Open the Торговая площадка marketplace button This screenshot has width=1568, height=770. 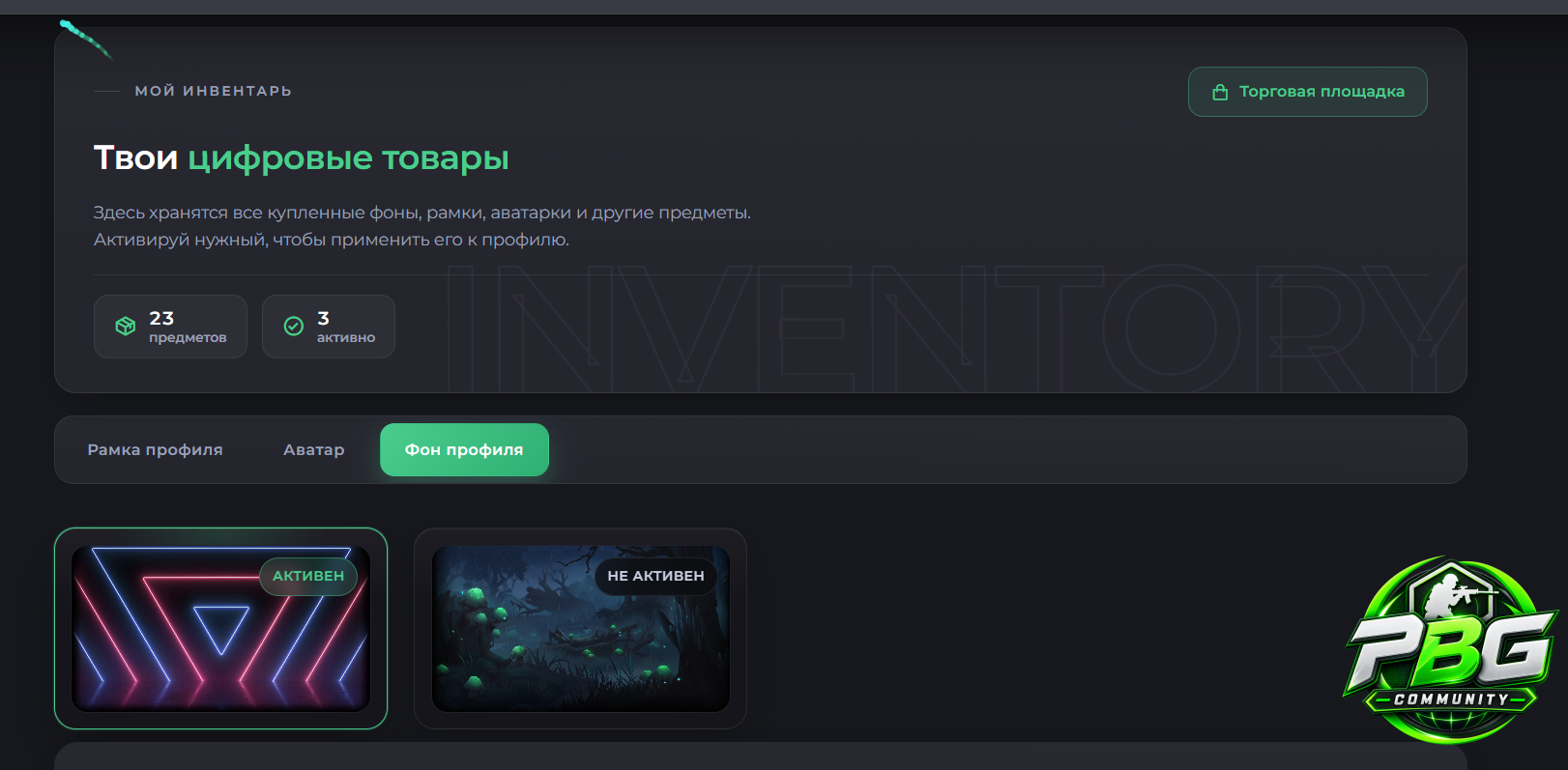coord(1307,92)
